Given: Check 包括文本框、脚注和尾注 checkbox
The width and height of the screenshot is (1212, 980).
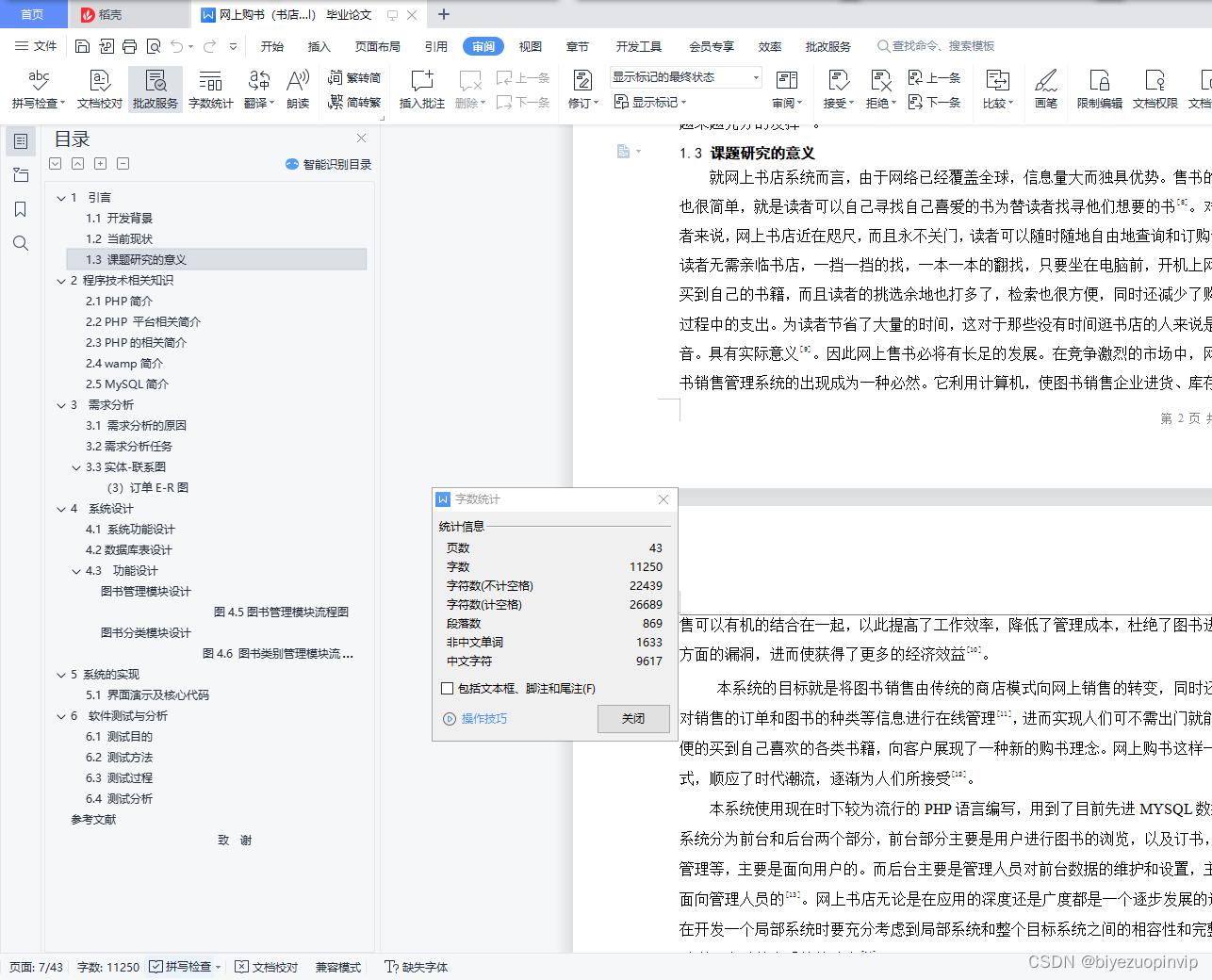Looking at the screenshot, I should (x=448, y=689).
